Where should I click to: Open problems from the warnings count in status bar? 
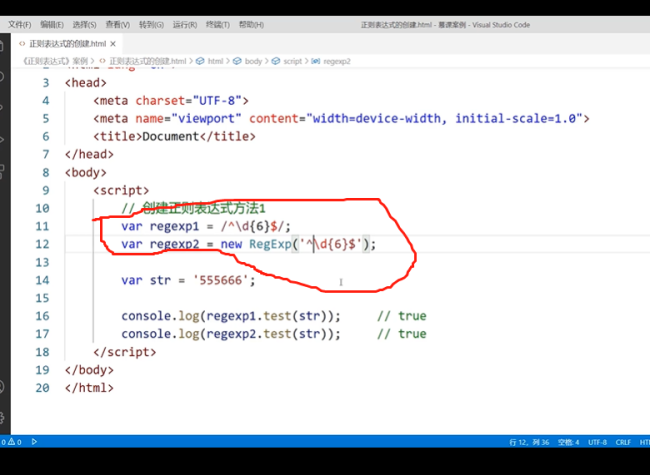tap(15, 442)
